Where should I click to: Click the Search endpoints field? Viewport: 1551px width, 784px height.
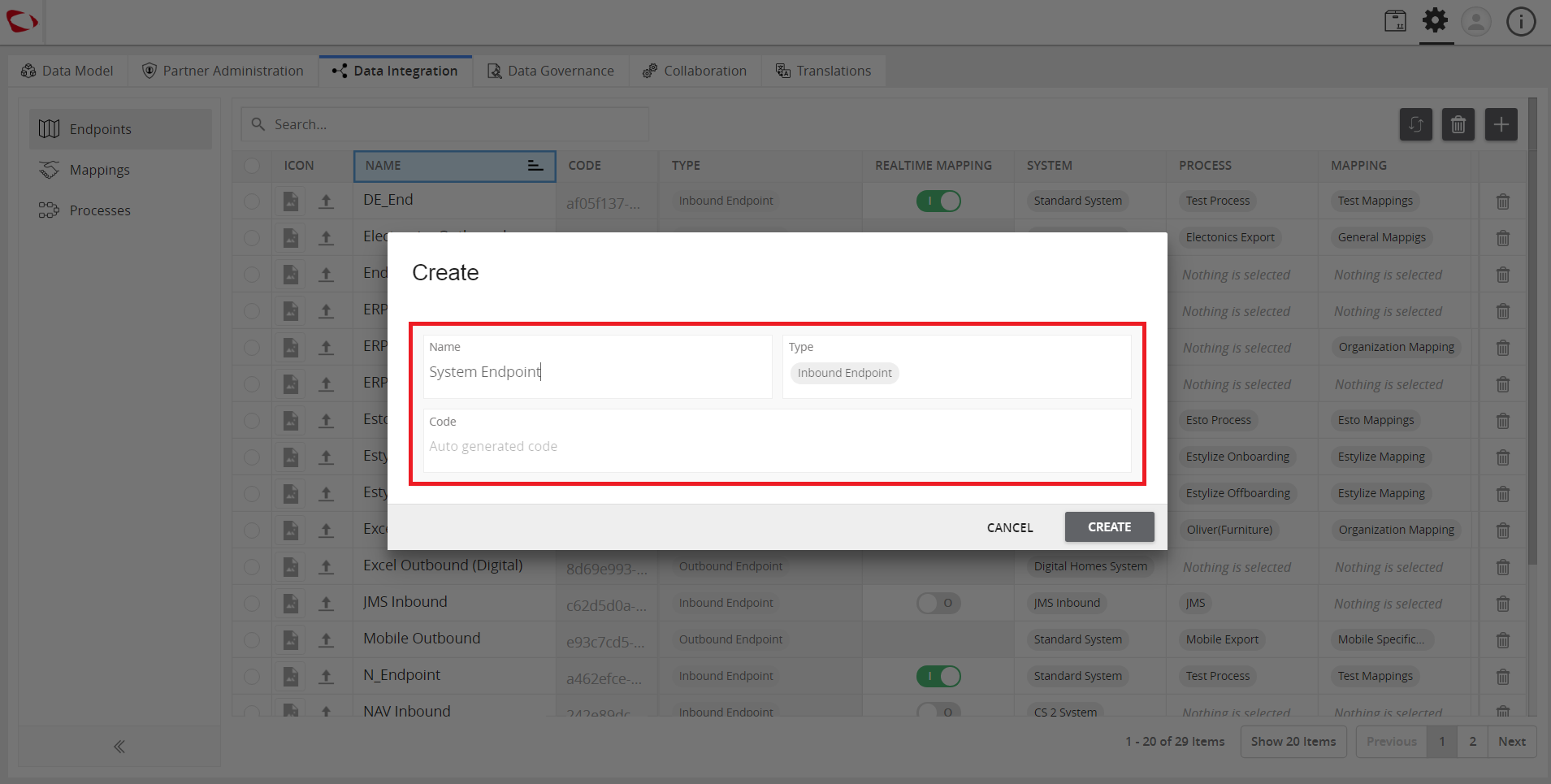(x=444, y=124)
